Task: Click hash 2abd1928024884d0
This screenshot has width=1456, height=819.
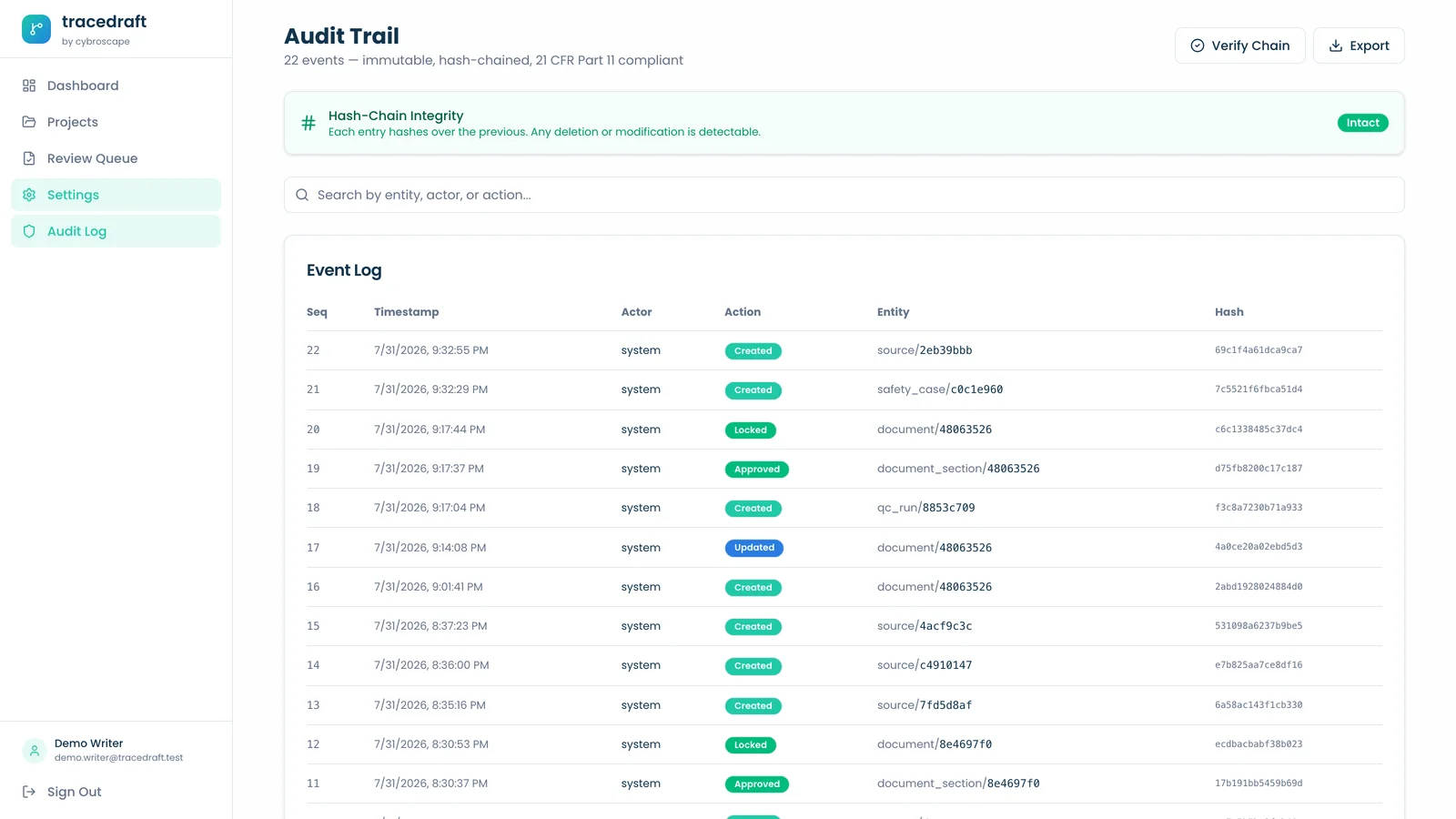Action: [x=1259, y=587]
